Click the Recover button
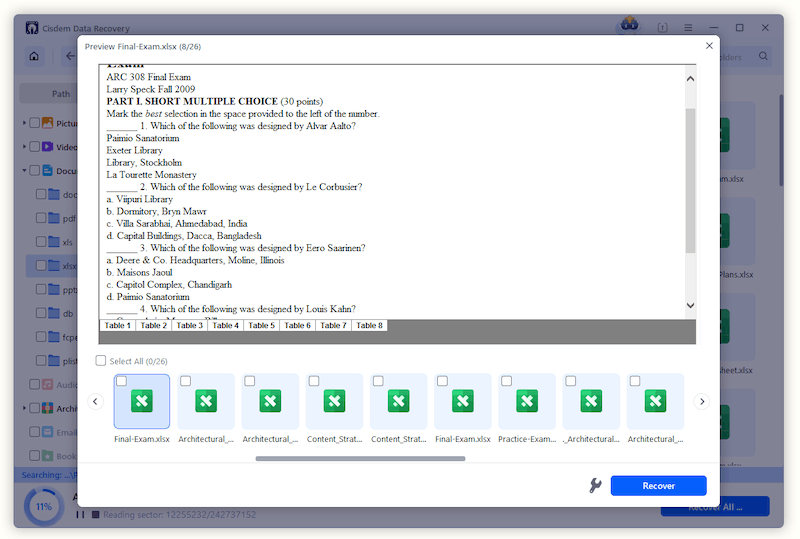Image resolution: width=800 pixels, height=539 pixels. tap(658, 486)
